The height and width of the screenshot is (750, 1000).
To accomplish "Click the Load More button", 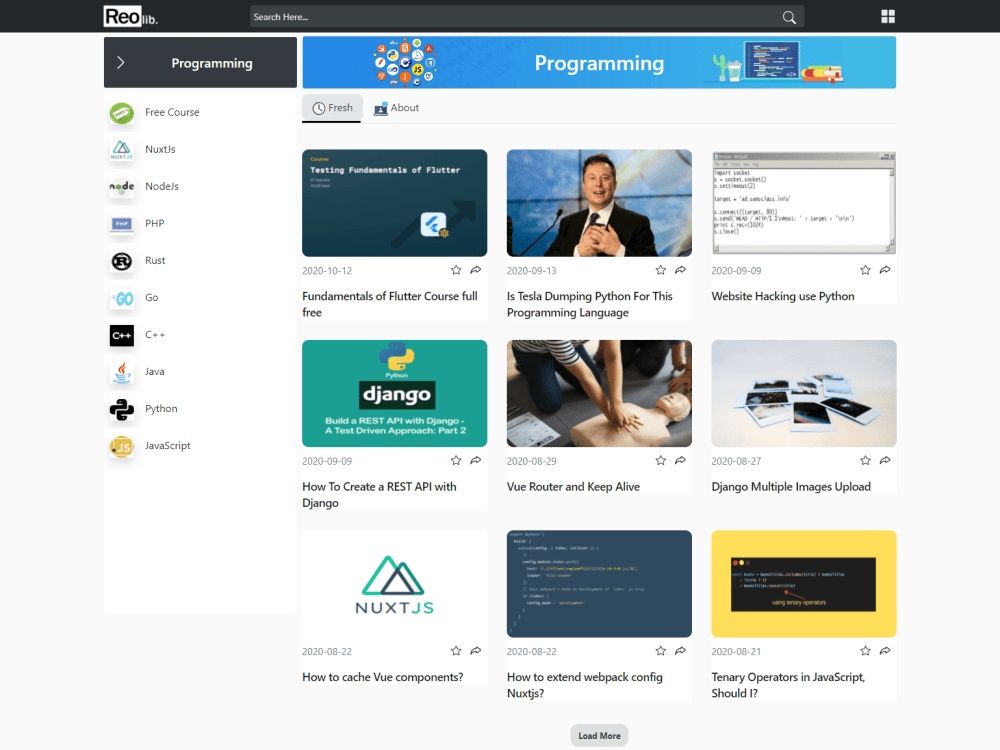I will tap(599, 735).
